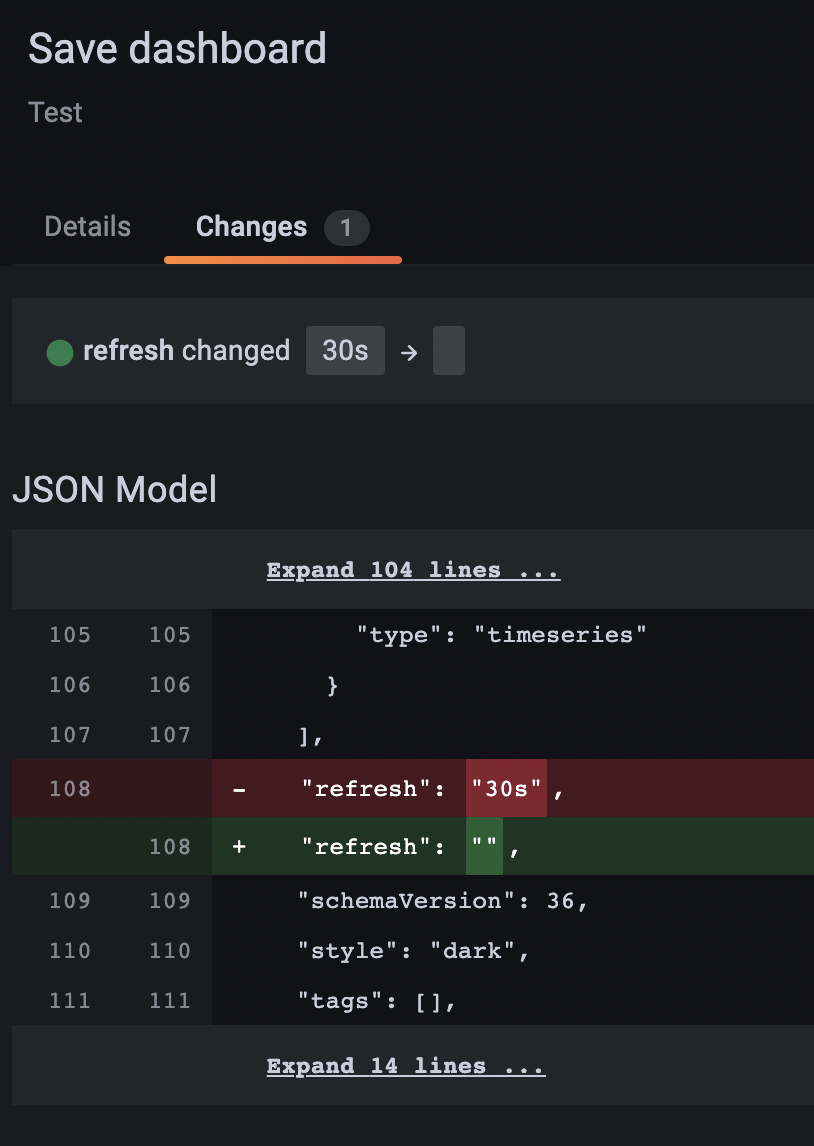Select the empty new refresh value chip

pyautogui.click(x=448, y=350)
